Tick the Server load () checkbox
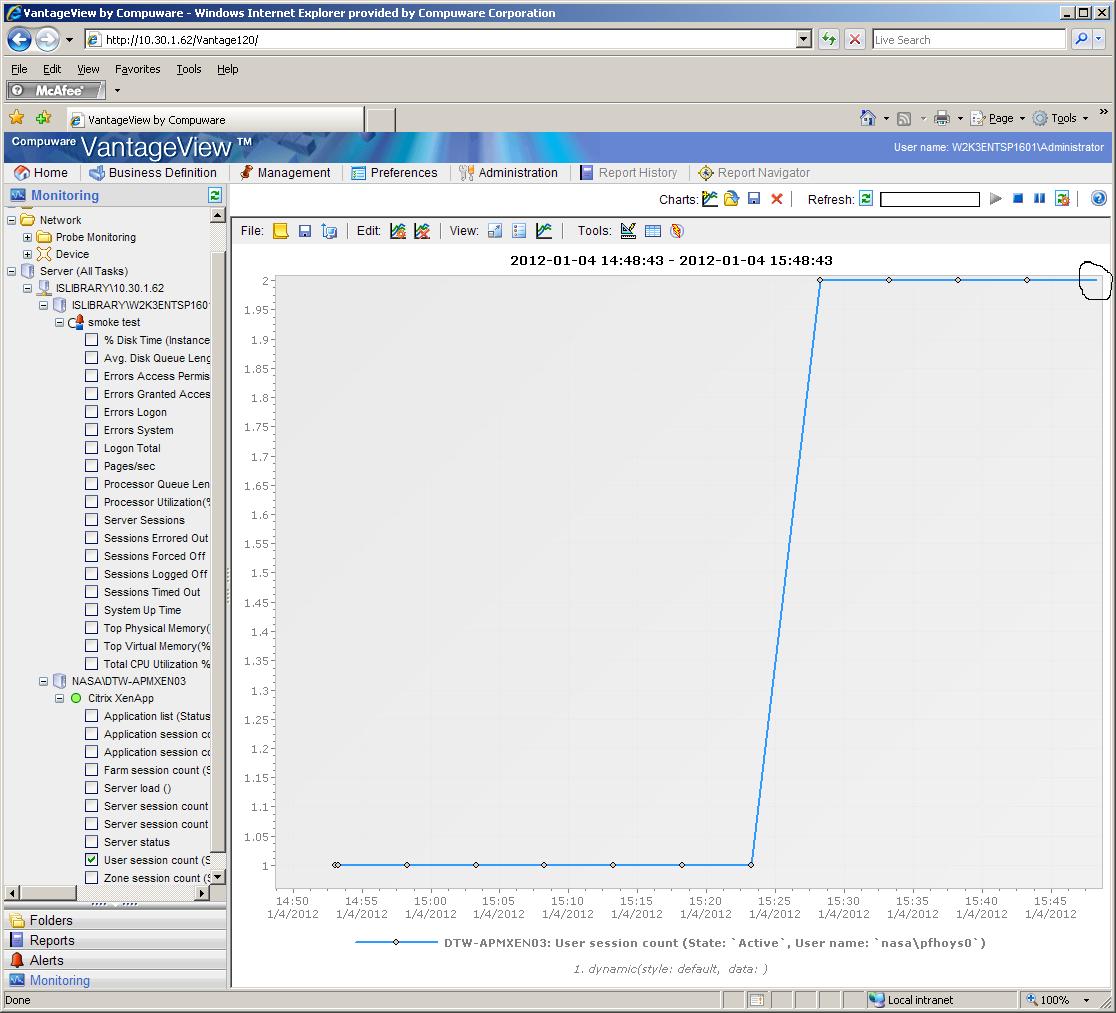 click(x=91, y=787)
